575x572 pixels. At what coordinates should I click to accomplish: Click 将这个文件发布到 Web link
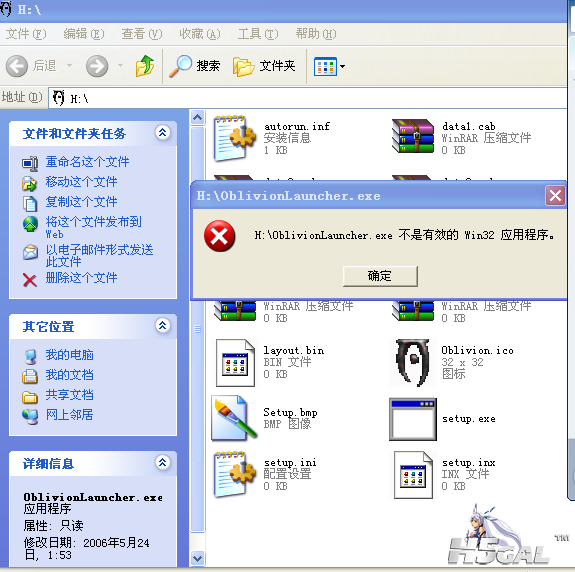[x=93, y=227]
